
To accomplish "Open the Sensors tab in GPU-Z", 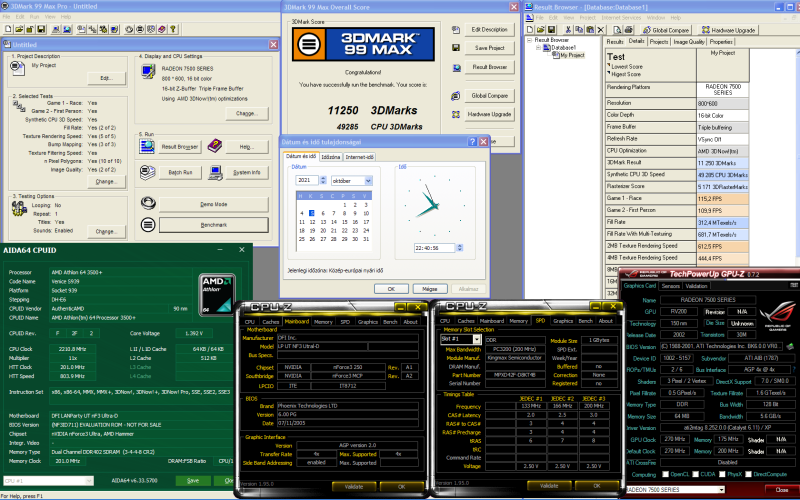I will [670, 286].
